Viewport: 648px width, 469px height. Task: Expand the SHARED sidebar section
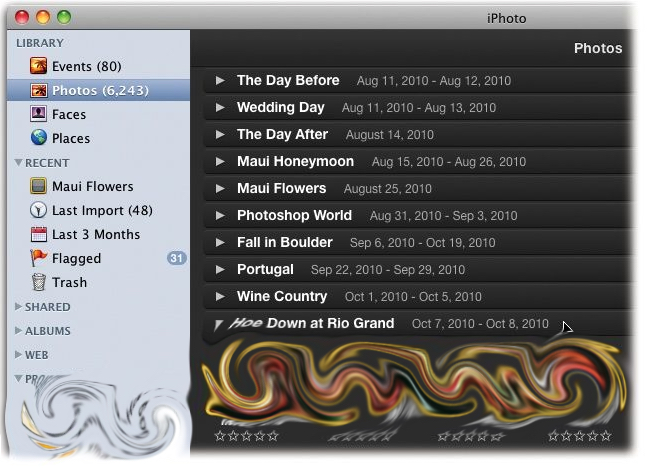[x=18, y=307]
